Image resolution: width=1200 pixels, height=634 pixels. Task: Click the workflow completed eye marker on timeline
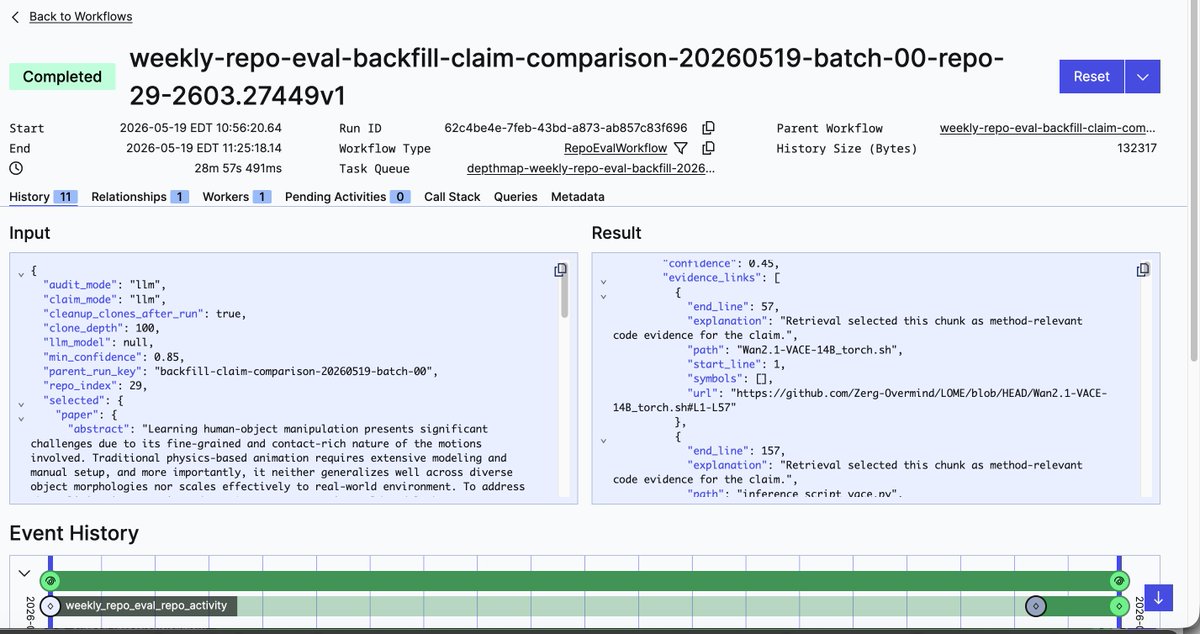pyautogui.click(x=1119, y=581)
